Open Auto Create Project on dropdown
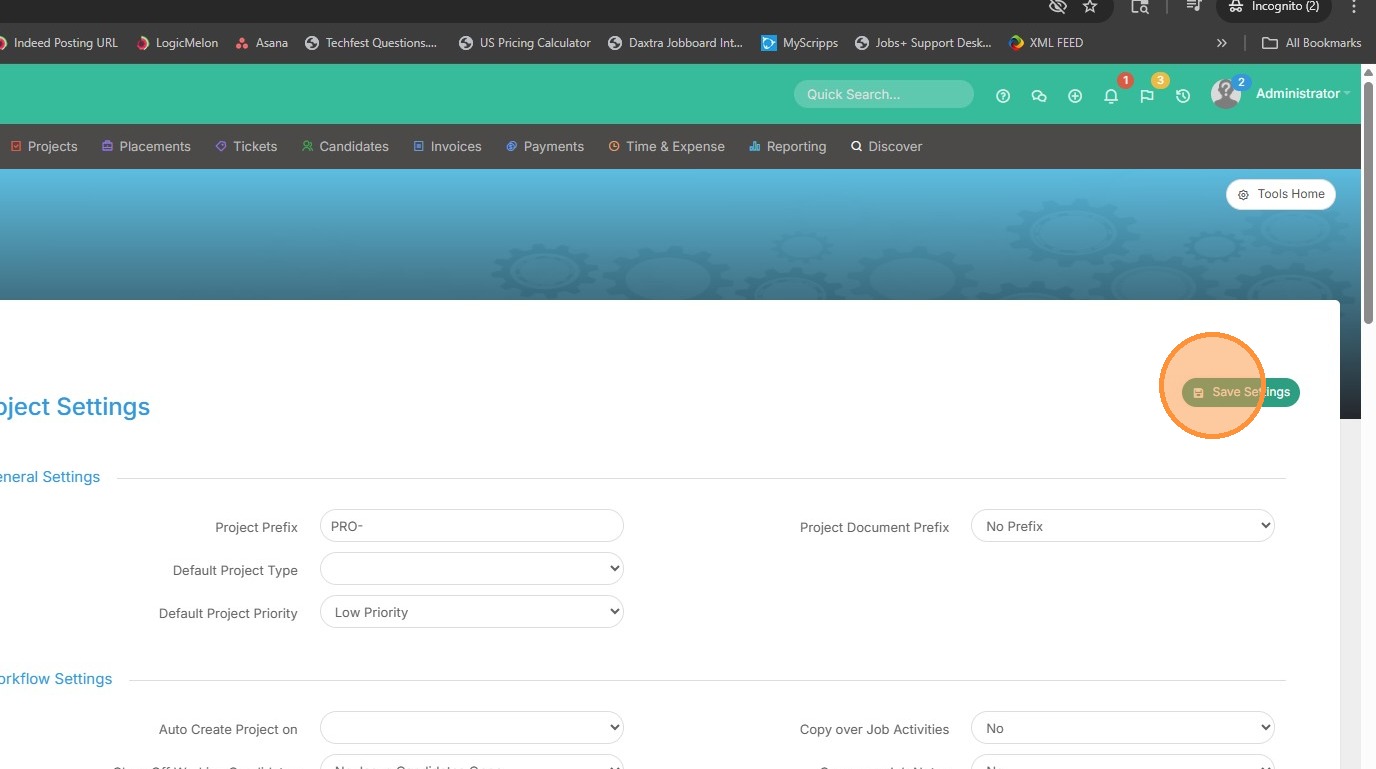Screen dimensions: 1376x769 click(x=472, y=728)
